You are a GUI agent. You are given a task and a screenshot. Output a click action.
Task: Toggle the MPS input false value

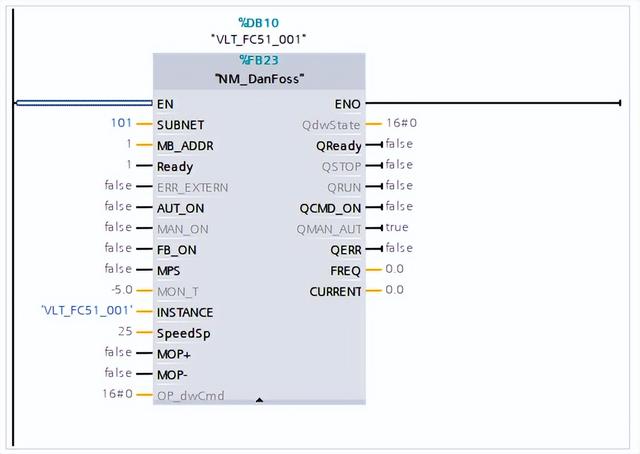(118, 269)
